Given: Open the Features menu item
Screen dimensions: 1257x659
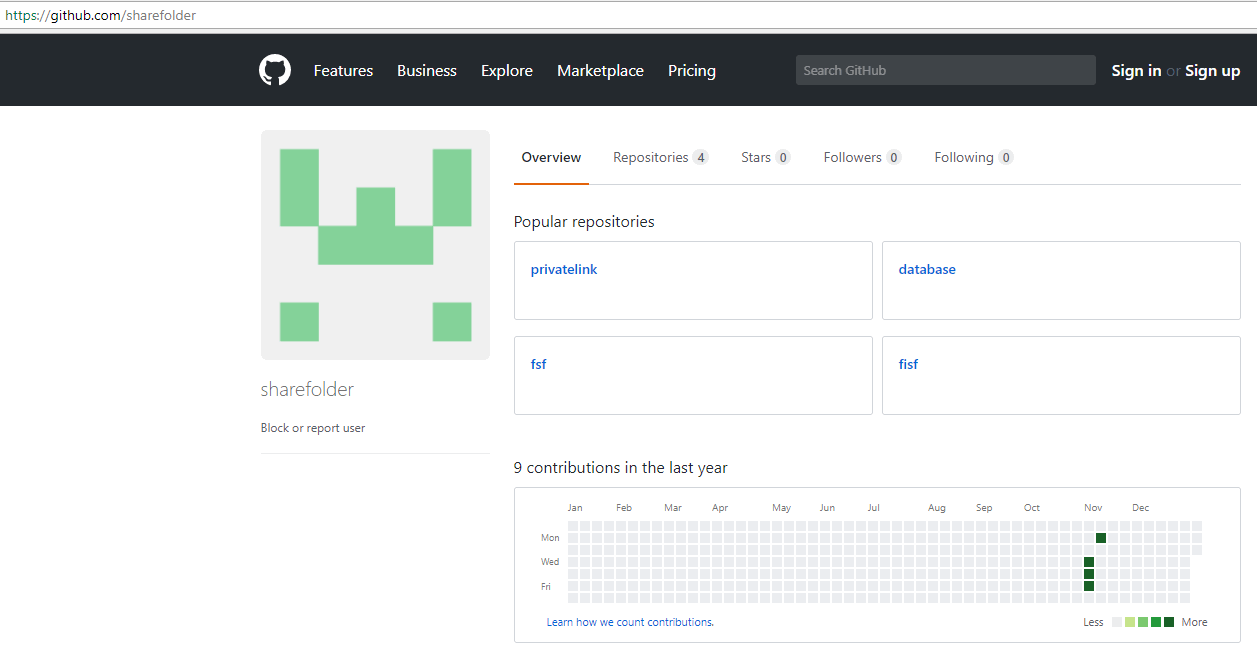Looking at the screenshot, I should click(x=343, y=71).
